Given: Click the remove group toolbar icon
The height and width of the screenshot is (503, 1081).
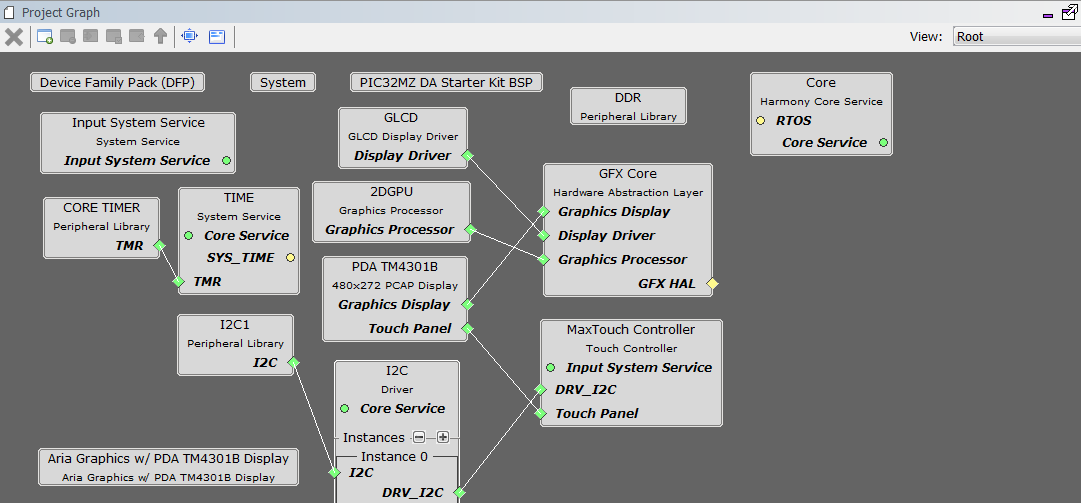Looking at the screenshot, I should click(68, 37).
